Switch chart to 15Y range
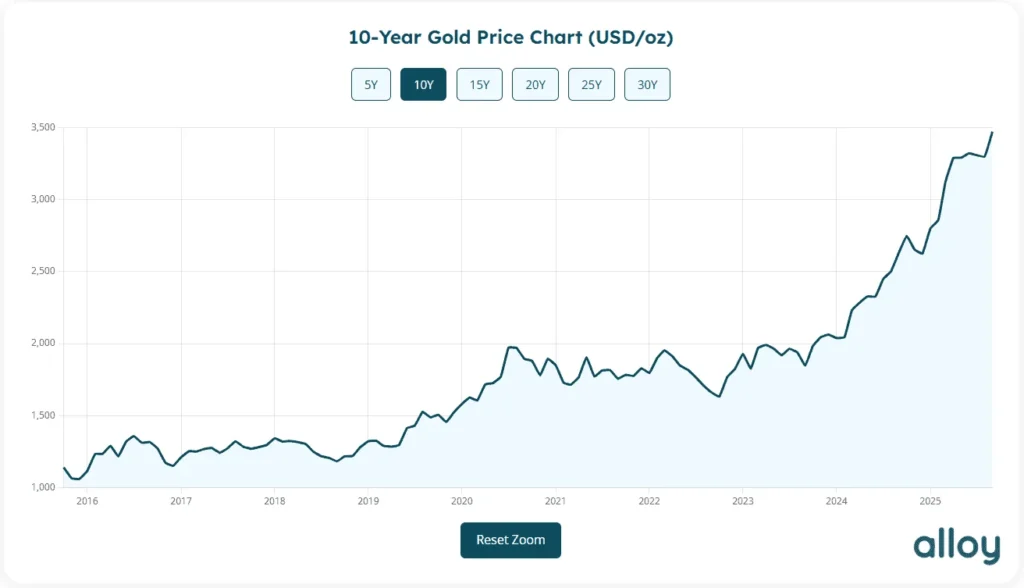The width and height of the screenshot is (1024, 588). tap(479, 85)
